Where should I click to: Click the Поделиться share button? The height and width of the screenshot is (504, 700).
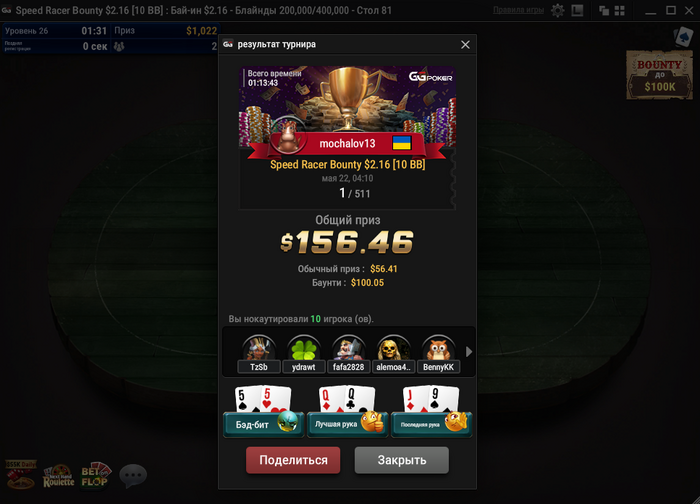point(293,460)
